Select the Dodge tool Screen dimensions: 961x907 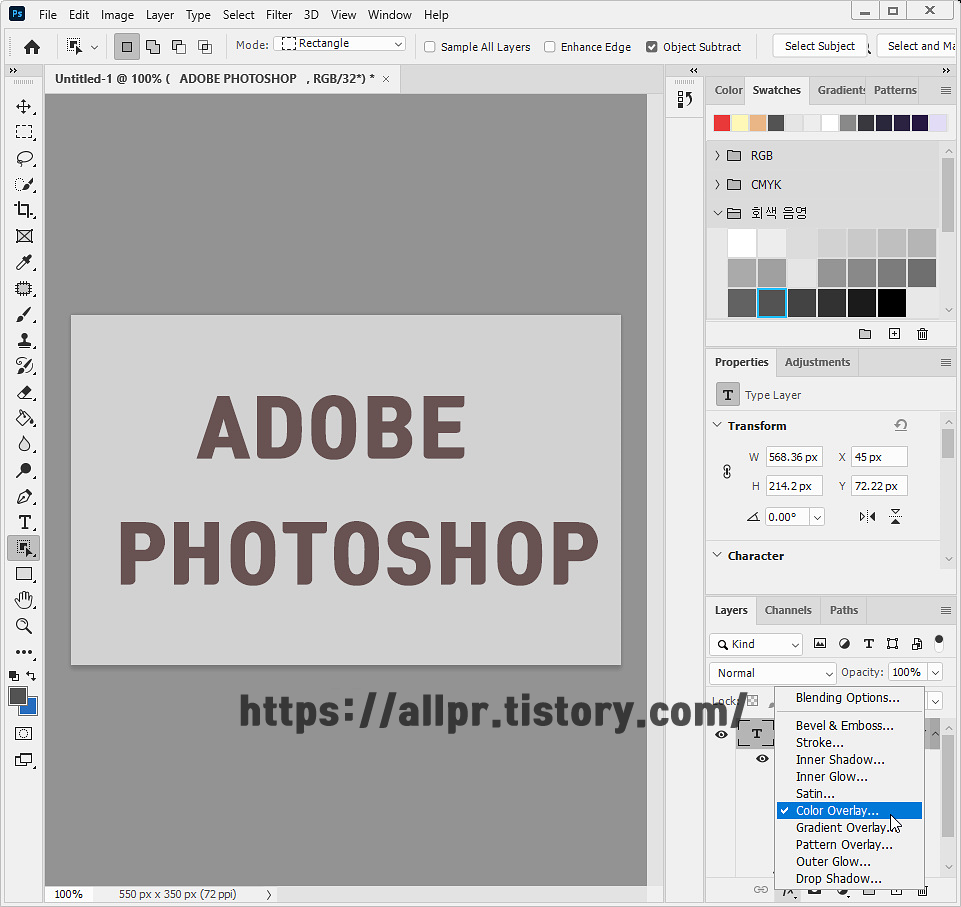[x=24, y=470]
